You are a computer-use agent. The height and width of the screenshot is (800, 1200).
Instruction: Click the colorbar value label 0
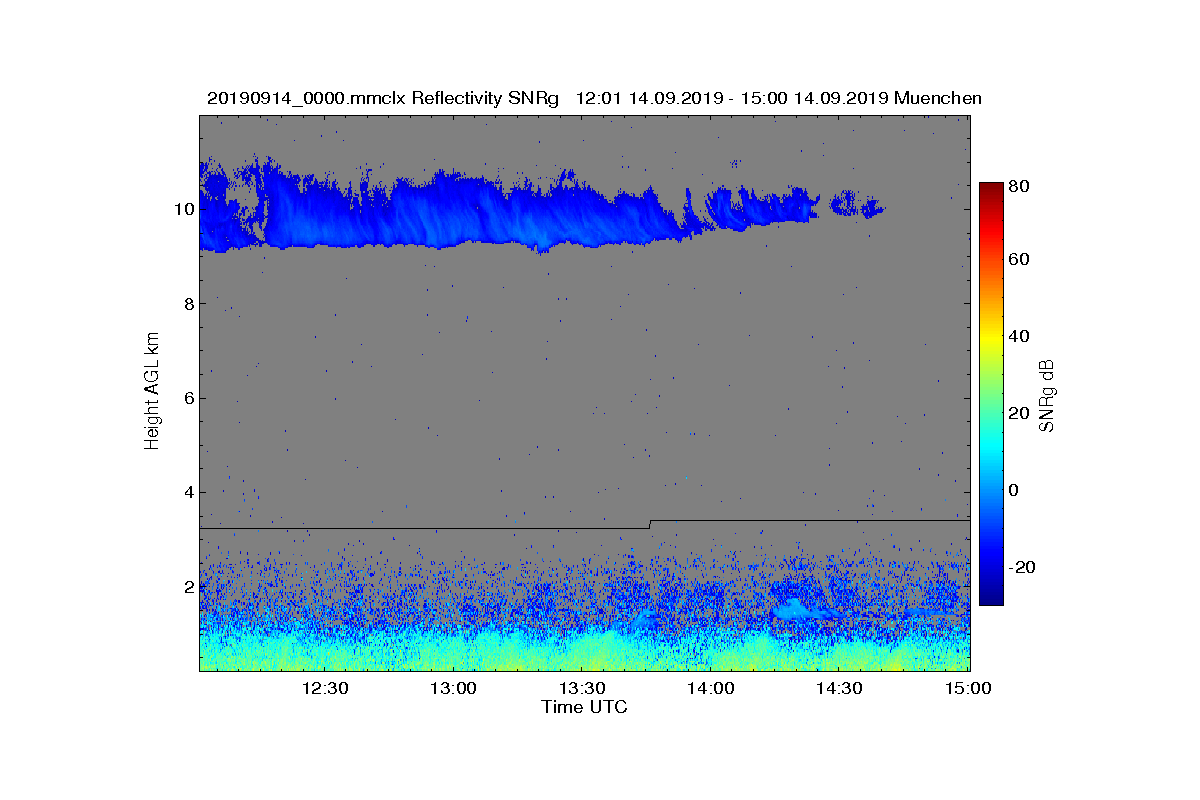1016,490
